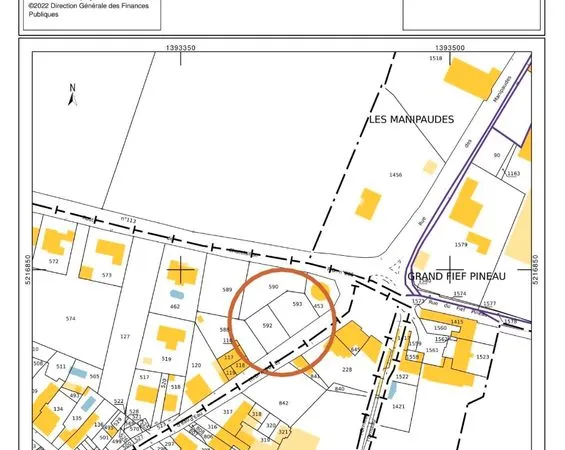Click the north arrow compass symbol
This screenshot has width=565, height=450.
click(x=72, y=95)
